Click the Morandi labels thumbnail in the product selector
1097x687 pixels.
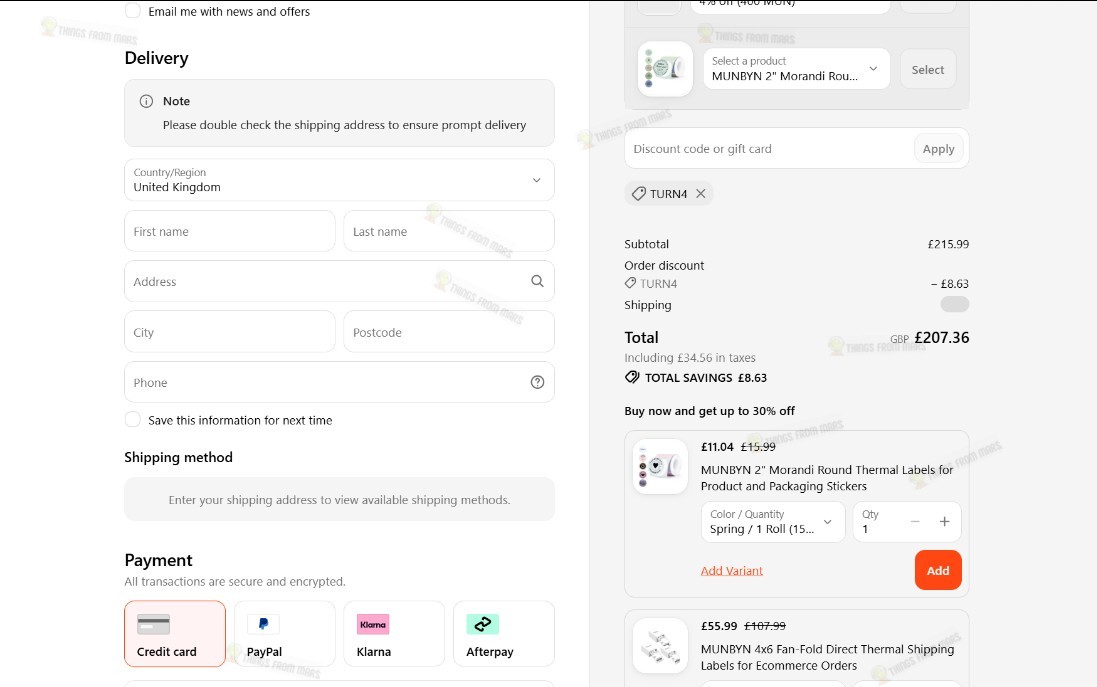click(665, 69)
